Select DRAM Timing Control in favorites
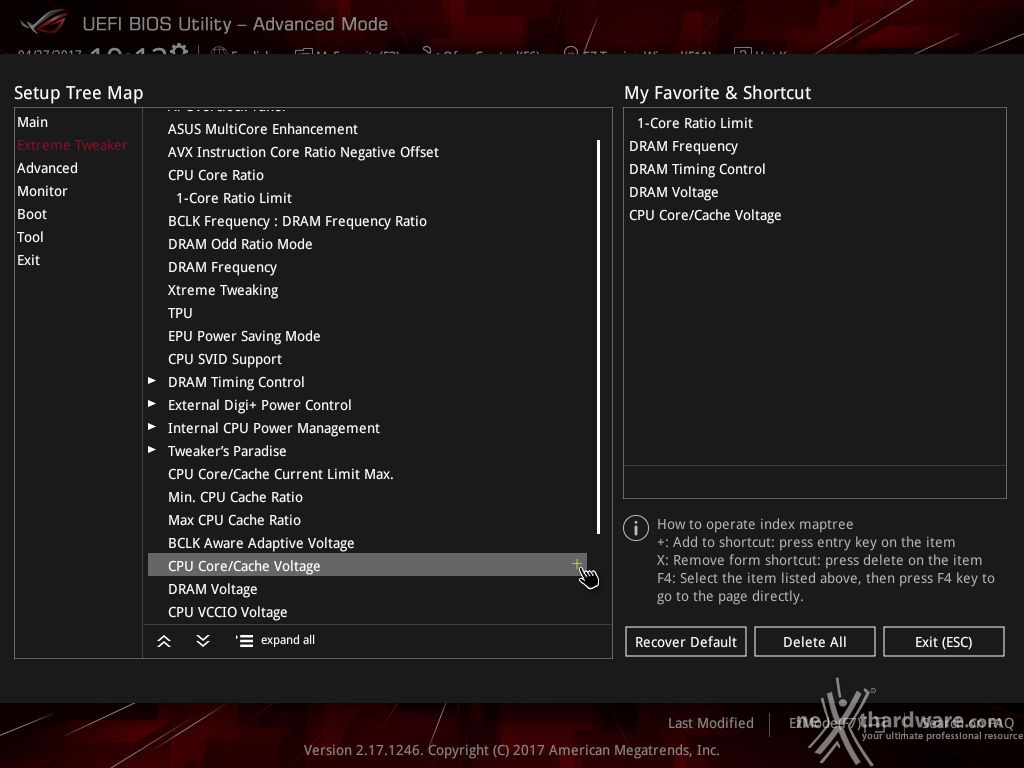Screen dimensions: 1024x768 697,169
